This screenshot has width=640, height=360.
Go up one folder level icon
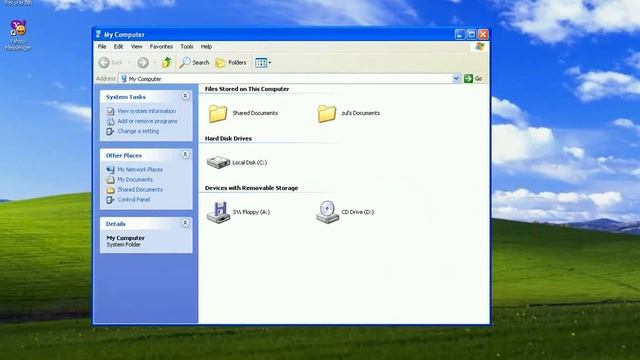167,62
